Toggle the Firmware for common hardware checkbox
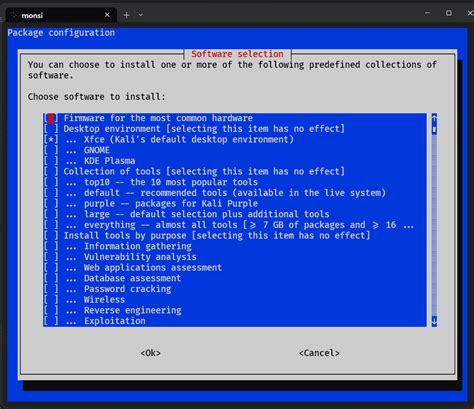This screenshot has height=409, width=474. point(51,118)
